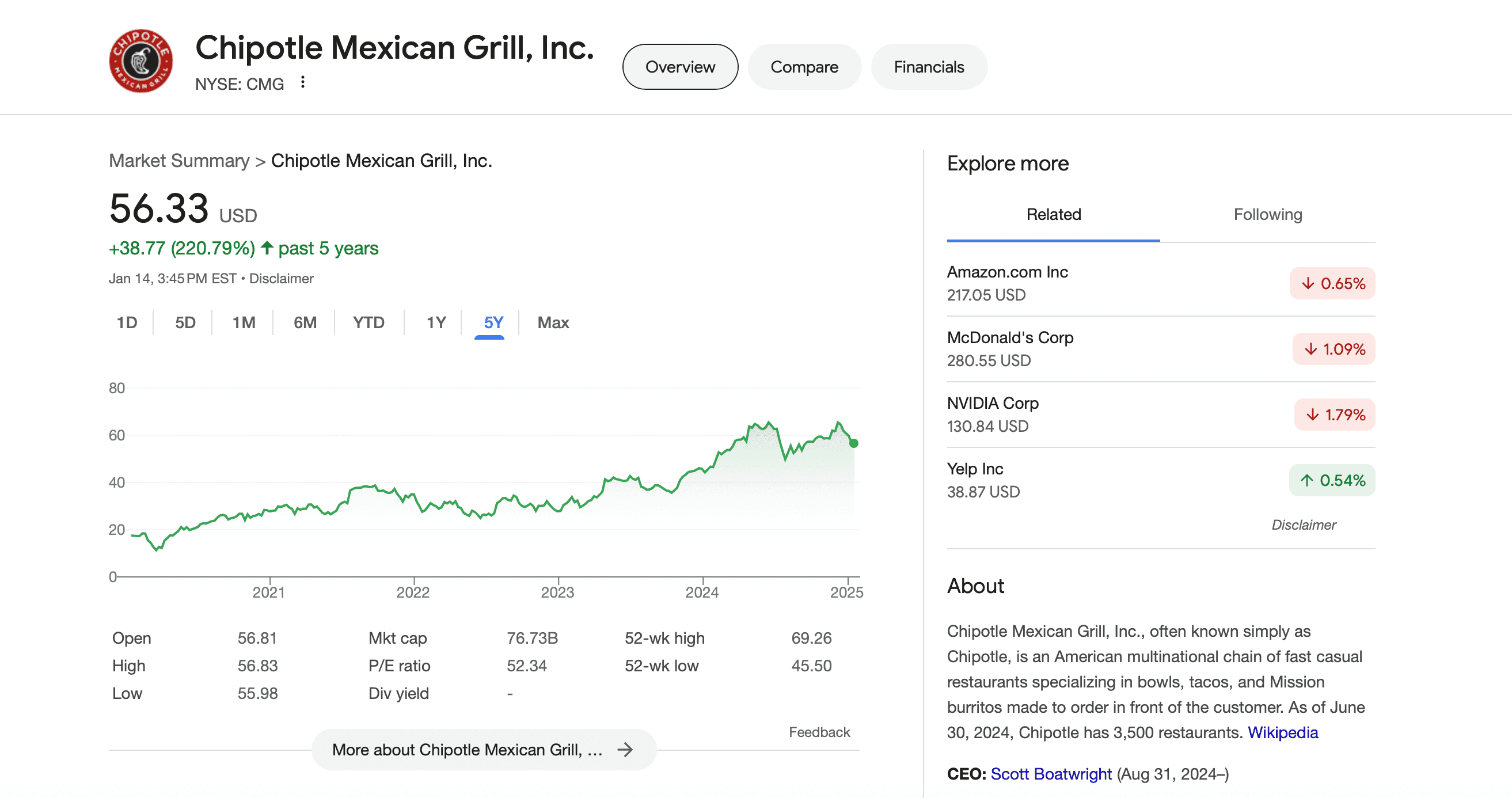Open the Financials section
This screenshot has height=798, width=1512.
pos(929,66)
